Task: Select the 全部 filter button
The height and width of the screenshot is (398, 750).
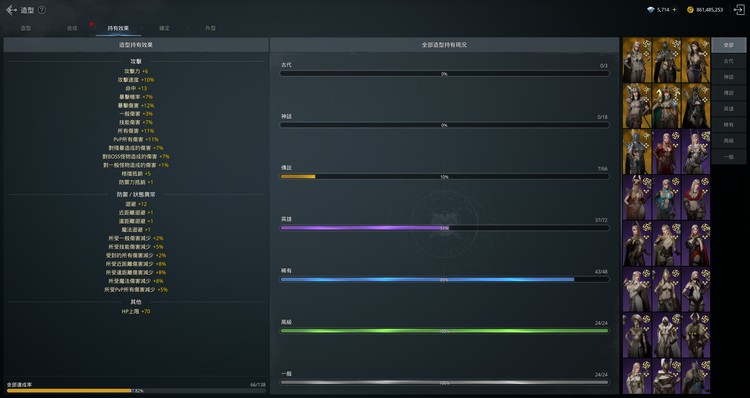Action: tap(728, 45)
